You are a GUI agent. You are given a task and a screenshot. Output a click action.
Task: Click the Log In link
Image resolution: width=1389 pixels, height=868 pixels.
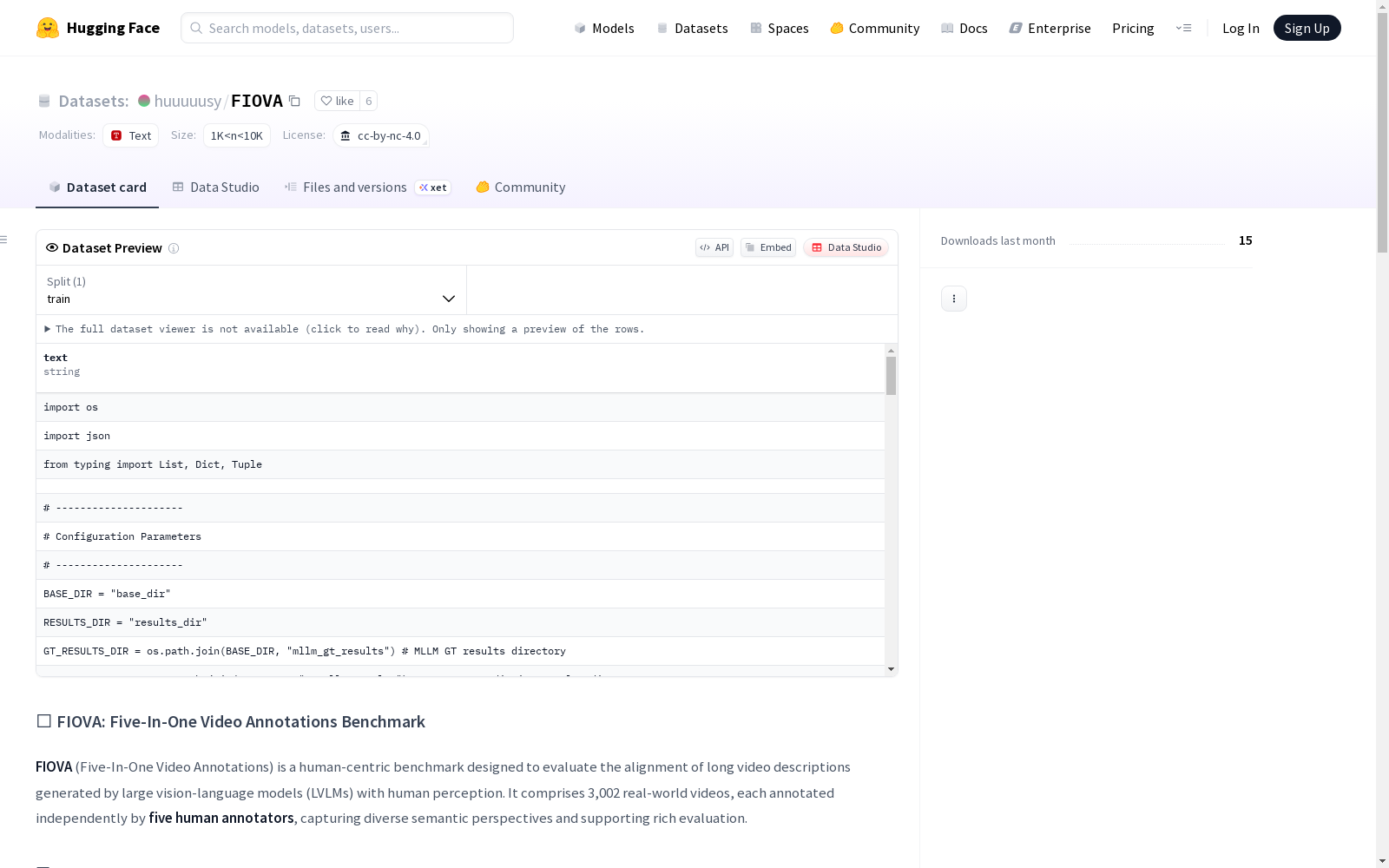1241,28
